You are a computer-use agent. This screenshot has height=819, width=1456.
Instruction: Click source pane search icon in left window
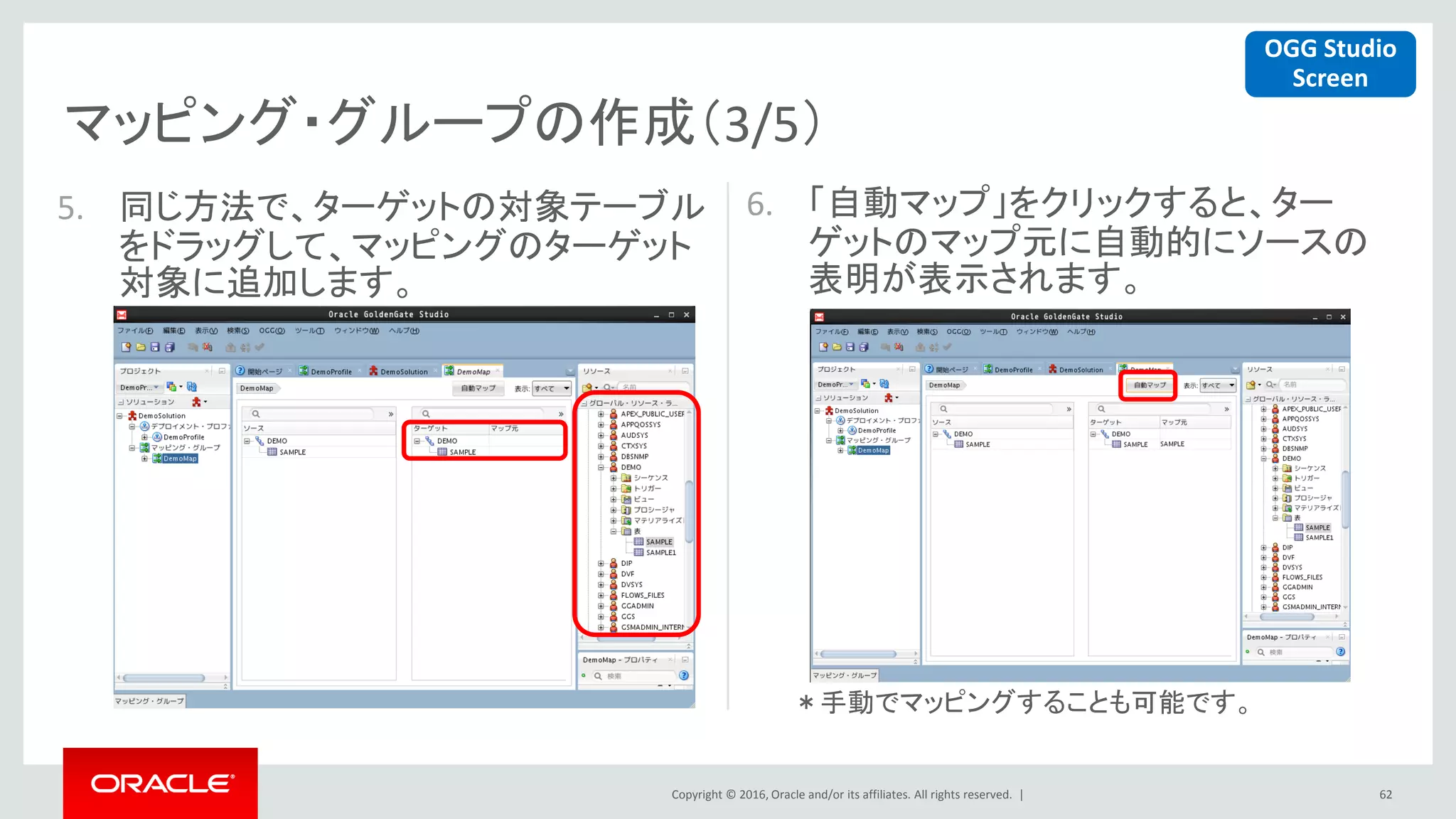click(x=256, y=414)
